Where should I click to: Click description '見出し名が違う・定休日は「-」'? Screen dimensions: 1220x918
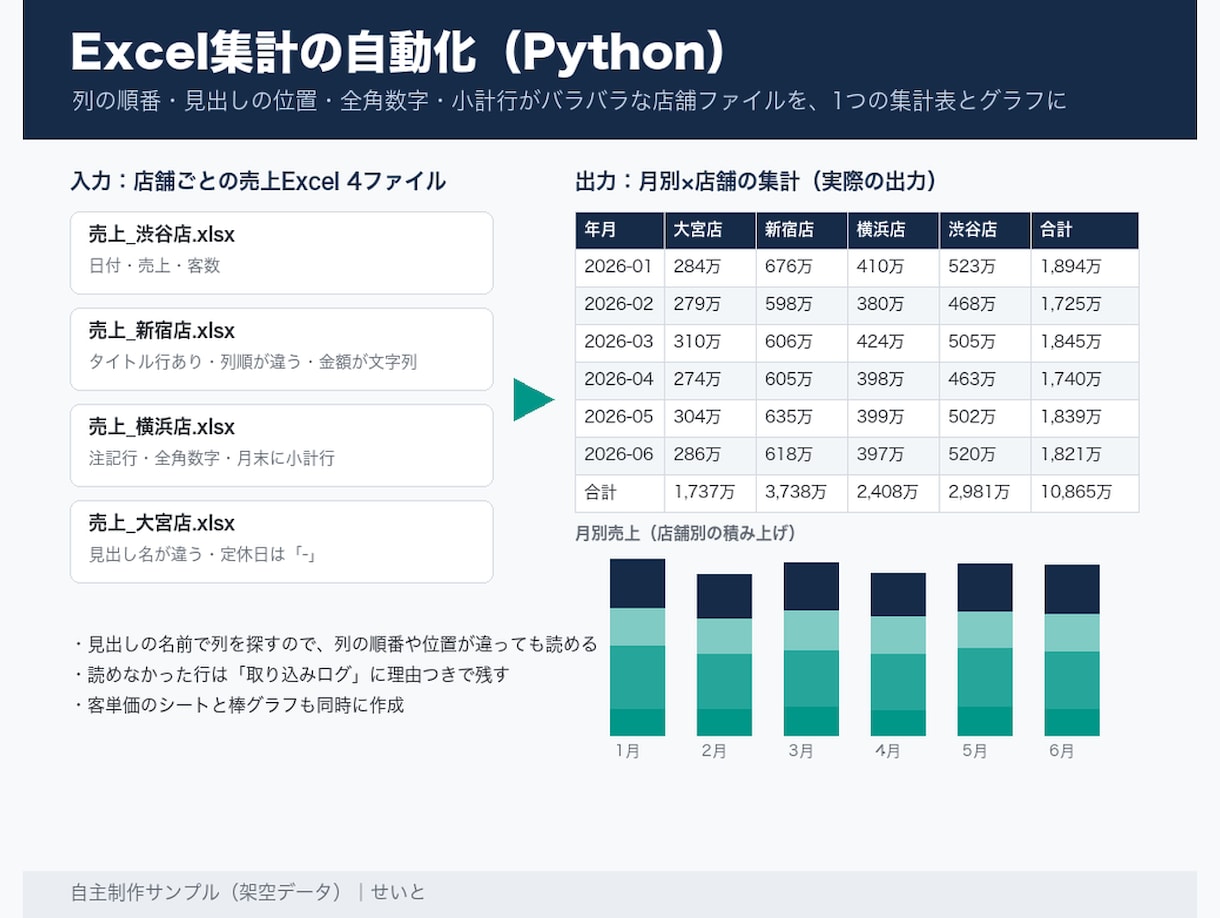tap(202, 554)
